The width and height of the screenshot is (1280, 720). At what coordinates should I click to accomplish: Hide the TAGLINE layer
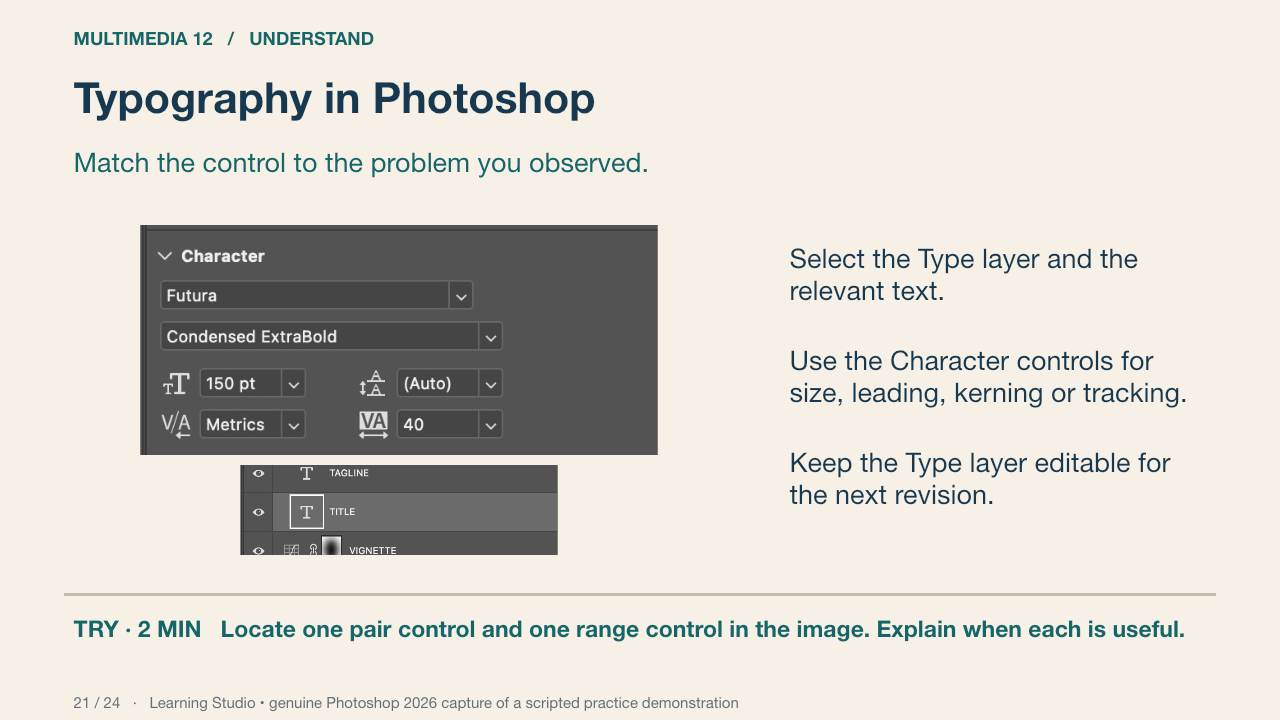click(x=258, y=473)
